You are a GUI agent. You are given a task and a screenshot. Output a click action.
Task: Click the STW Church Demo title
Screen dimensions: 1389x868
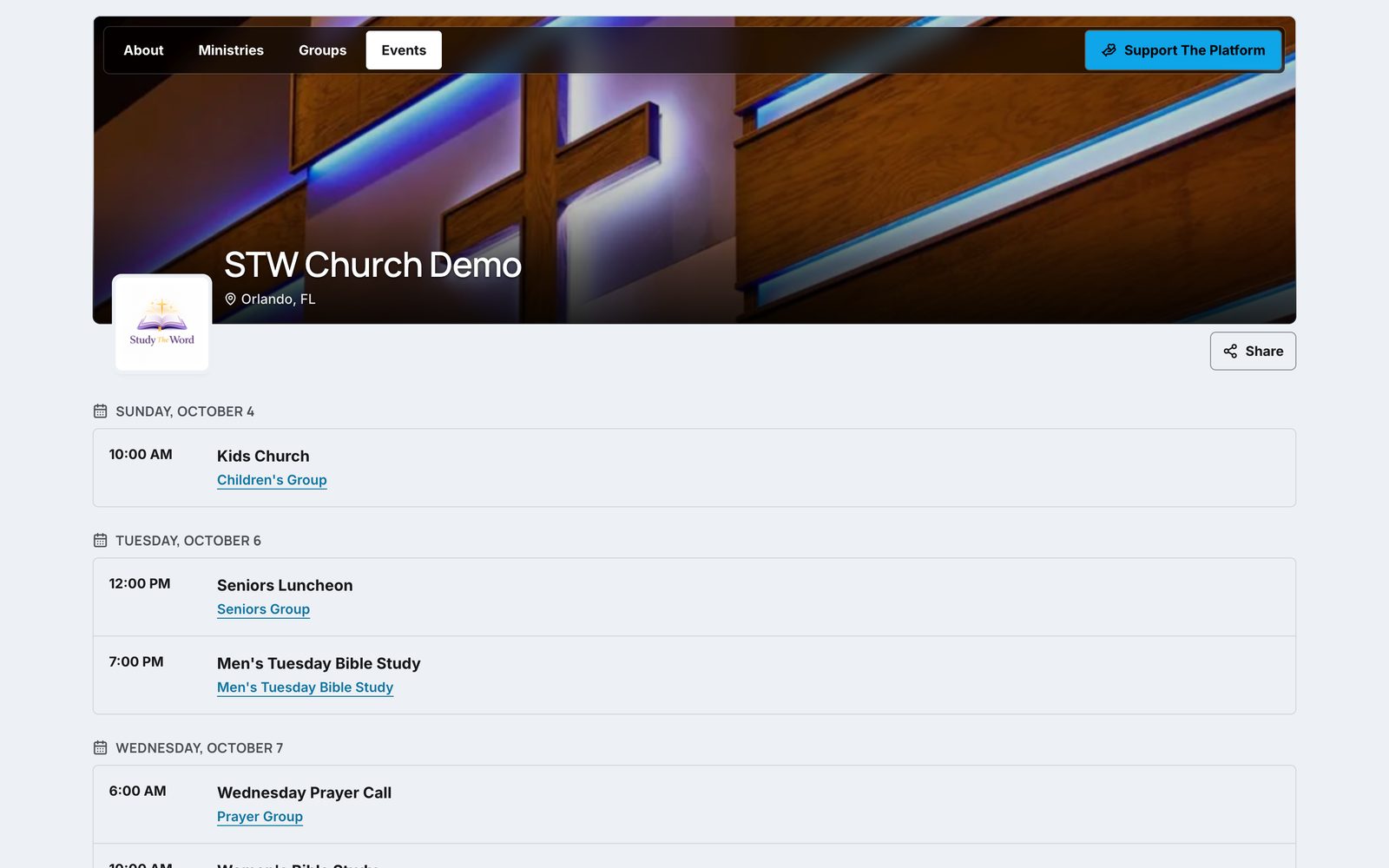pyautogui.click(x=372, y=265)
